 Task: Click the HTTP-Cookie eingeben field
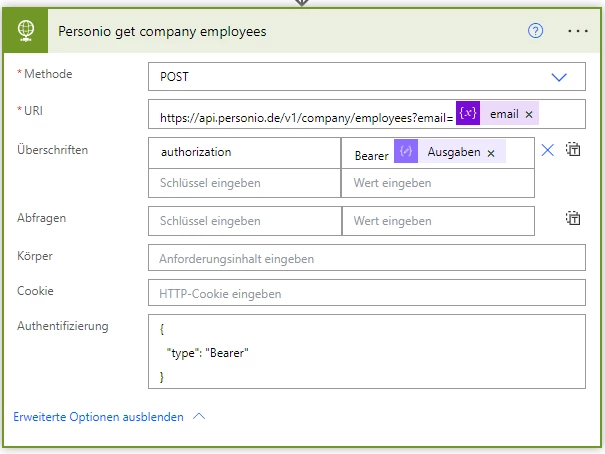click(367, 293)
